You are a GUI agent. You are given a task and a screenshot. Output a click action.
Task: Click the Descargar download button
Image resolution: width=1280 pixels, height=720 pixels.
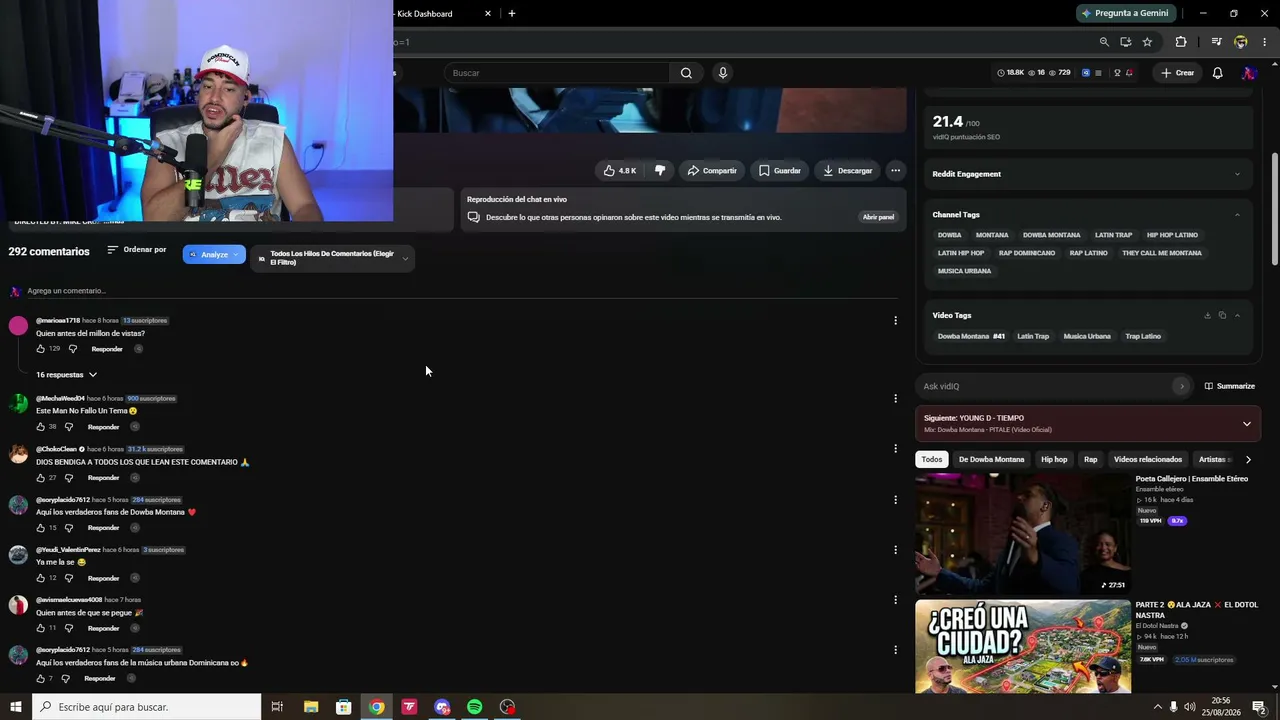click(847, 171)
